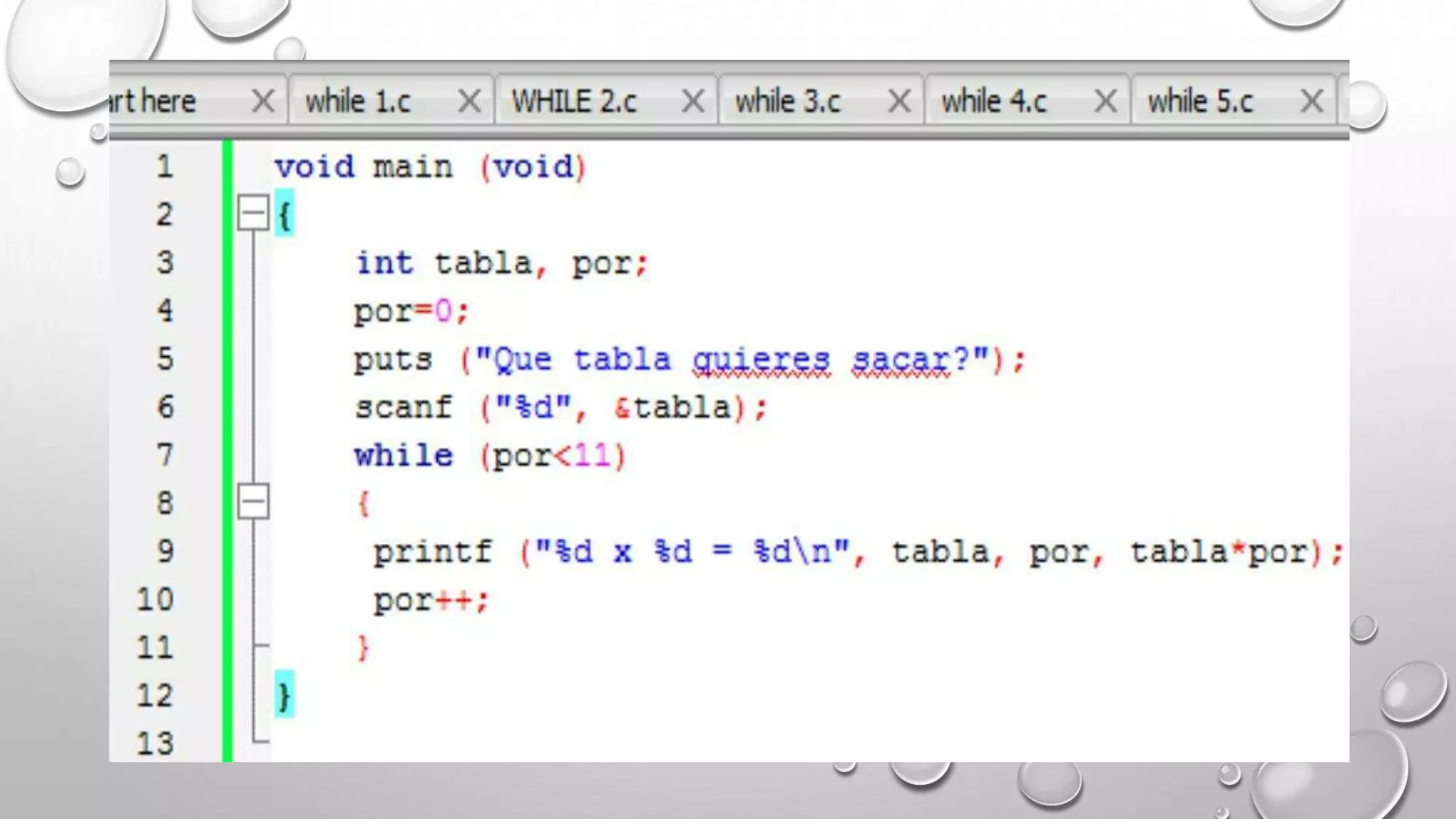Collapse the while loop fold at line 8

253,501
